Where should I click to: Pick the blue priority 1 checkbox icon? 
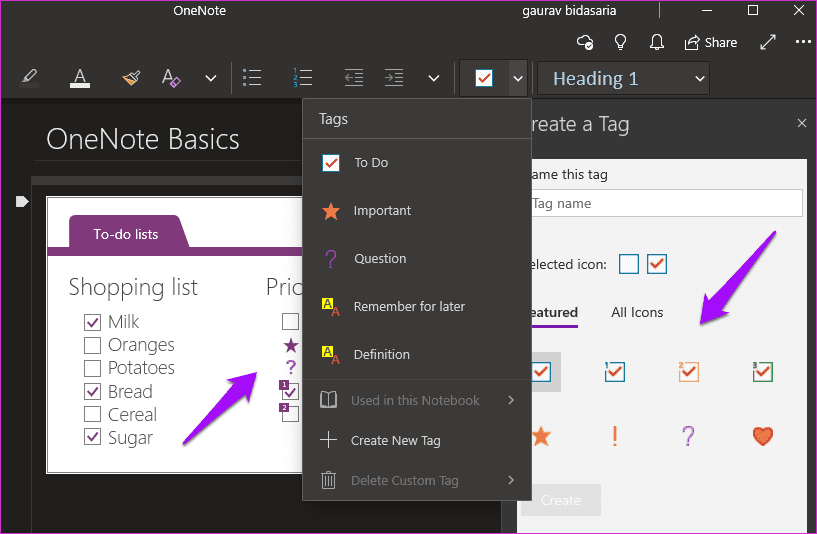pyautogui.click(x=615, y=371)
